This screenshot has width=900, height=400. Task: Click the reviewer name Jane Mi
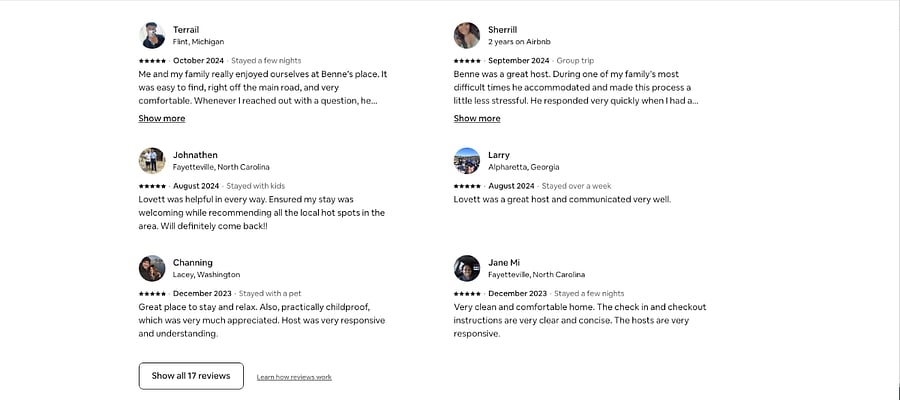tap(504, 262)
